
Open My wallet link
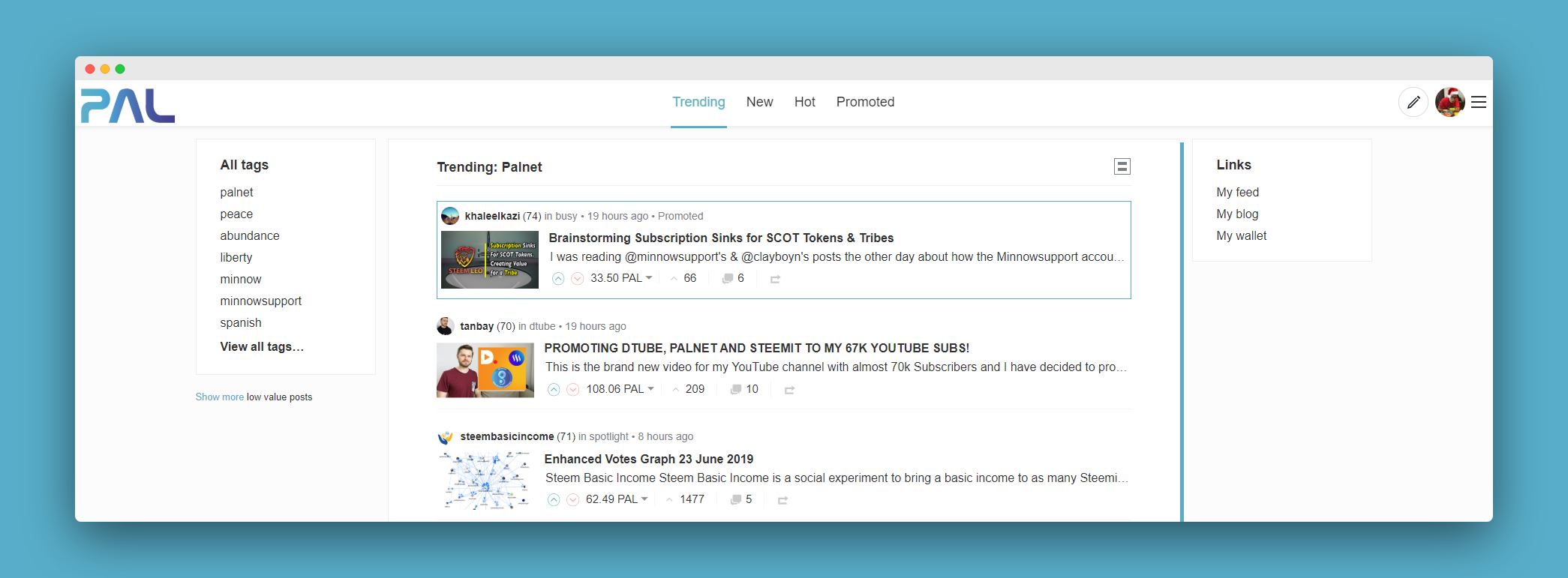point(1242,236)
